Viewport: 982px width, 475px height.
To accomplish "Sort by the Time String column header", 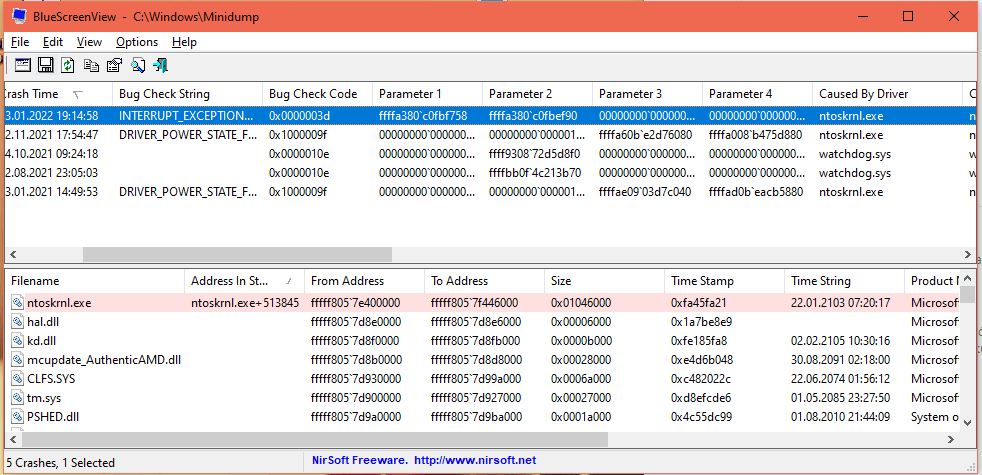I will pyautogui.click(x=844, y=281).
